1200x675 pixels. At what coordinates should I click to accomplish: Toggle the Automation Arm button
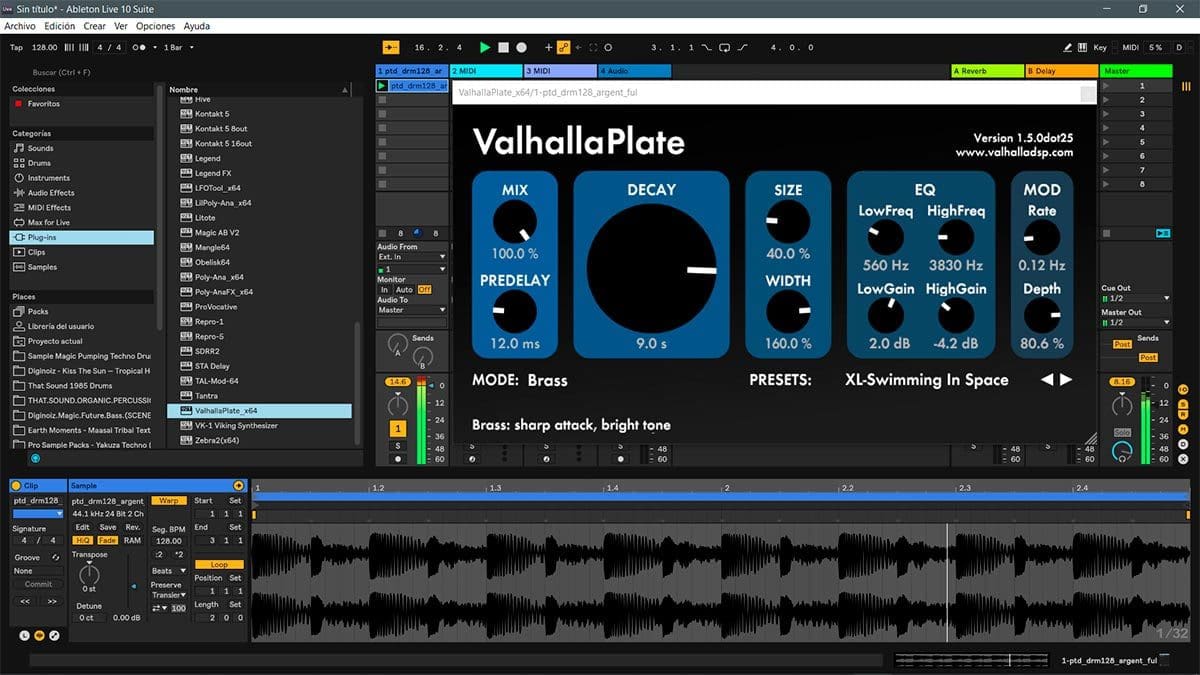point(563,47)
